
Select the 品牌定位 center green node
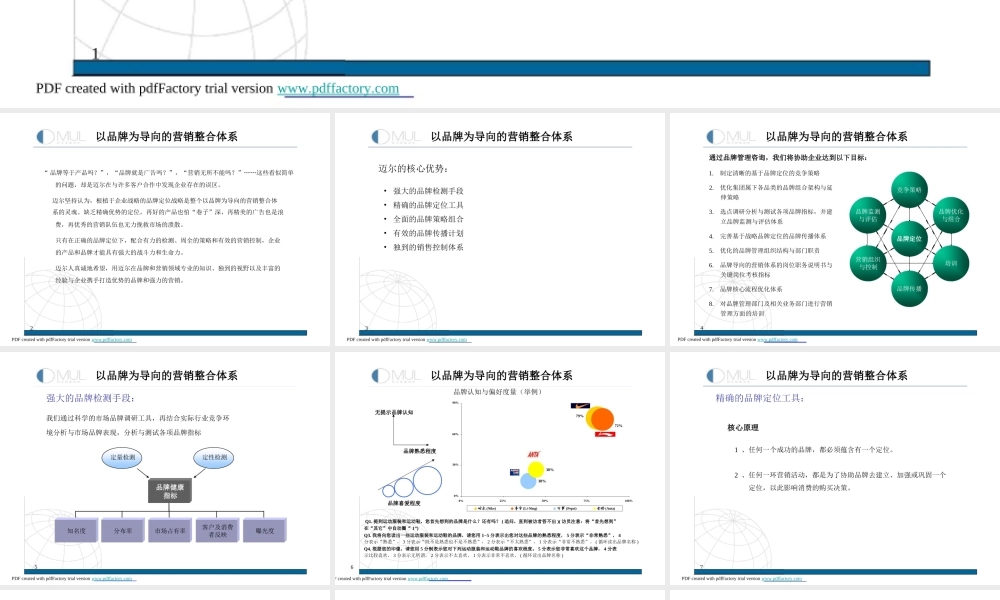(910, 238)
